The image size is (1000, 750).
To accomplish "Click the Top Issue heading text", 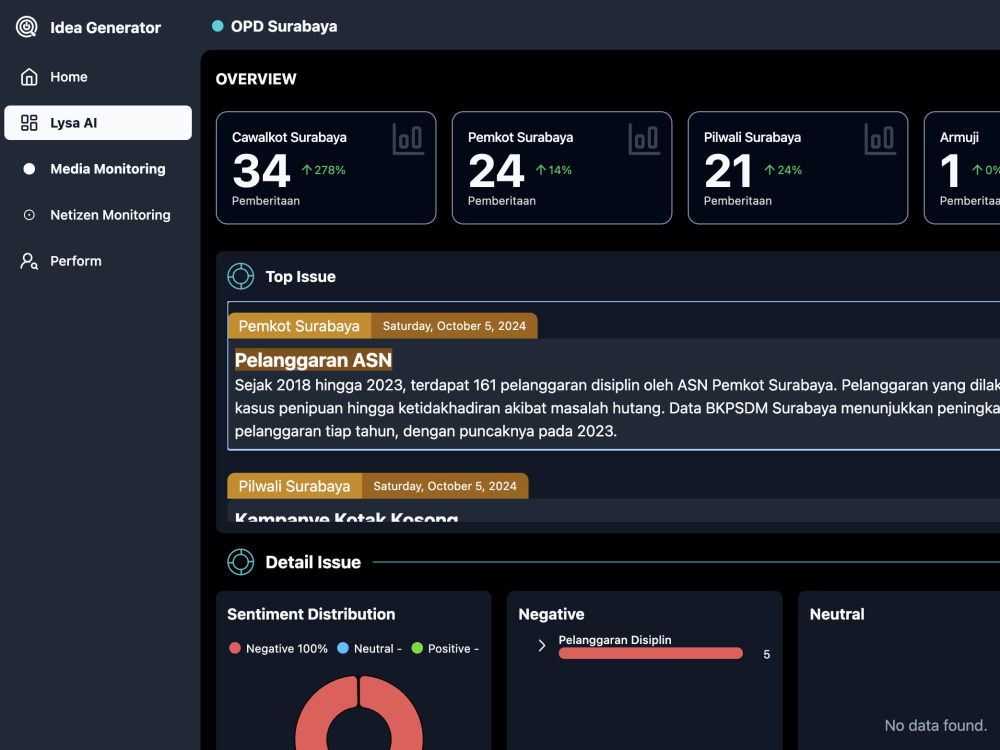I will click(300, 276).
